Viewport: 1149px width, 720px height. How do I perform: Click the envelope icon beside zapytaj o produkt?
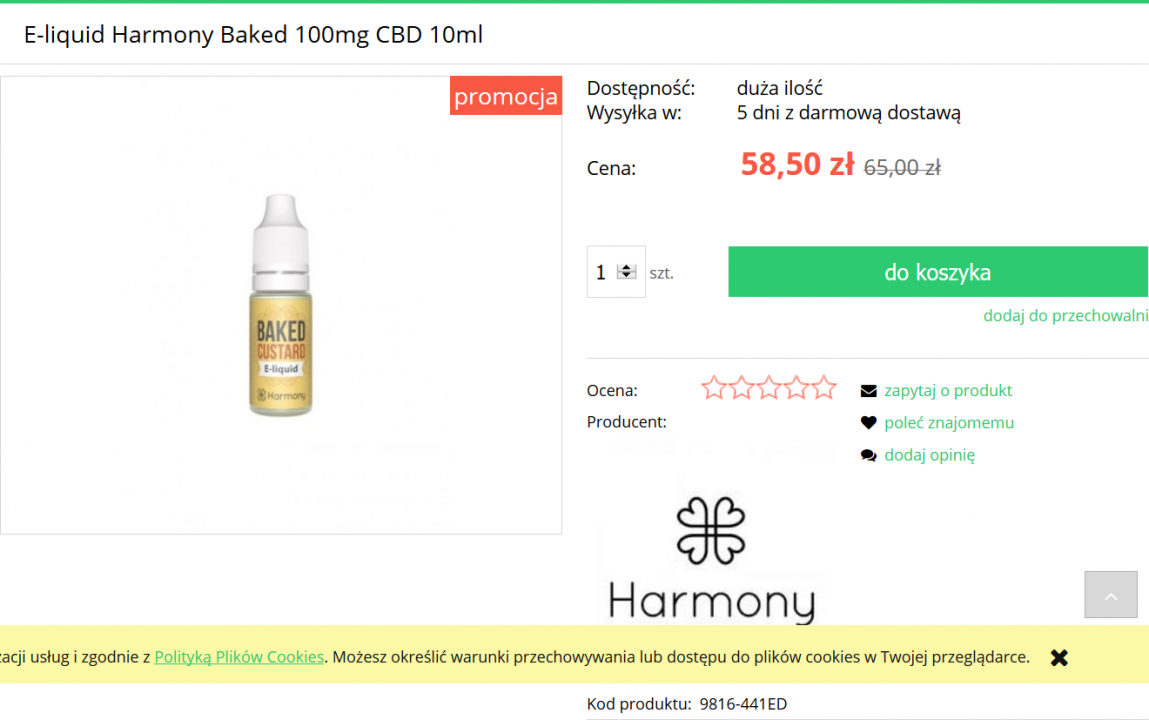[x=868, y=391]
